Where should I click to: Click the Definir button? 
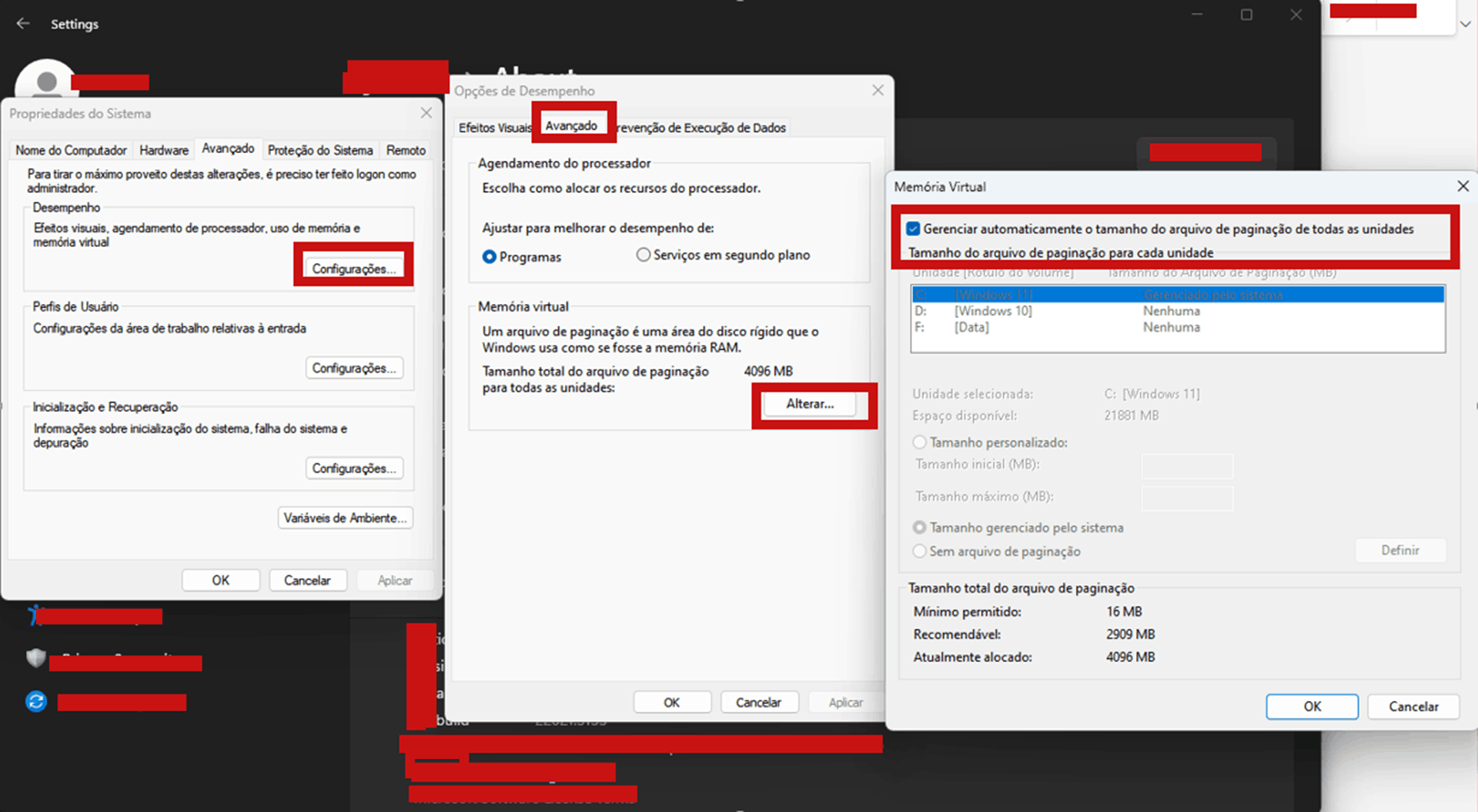coord(1399,550)
